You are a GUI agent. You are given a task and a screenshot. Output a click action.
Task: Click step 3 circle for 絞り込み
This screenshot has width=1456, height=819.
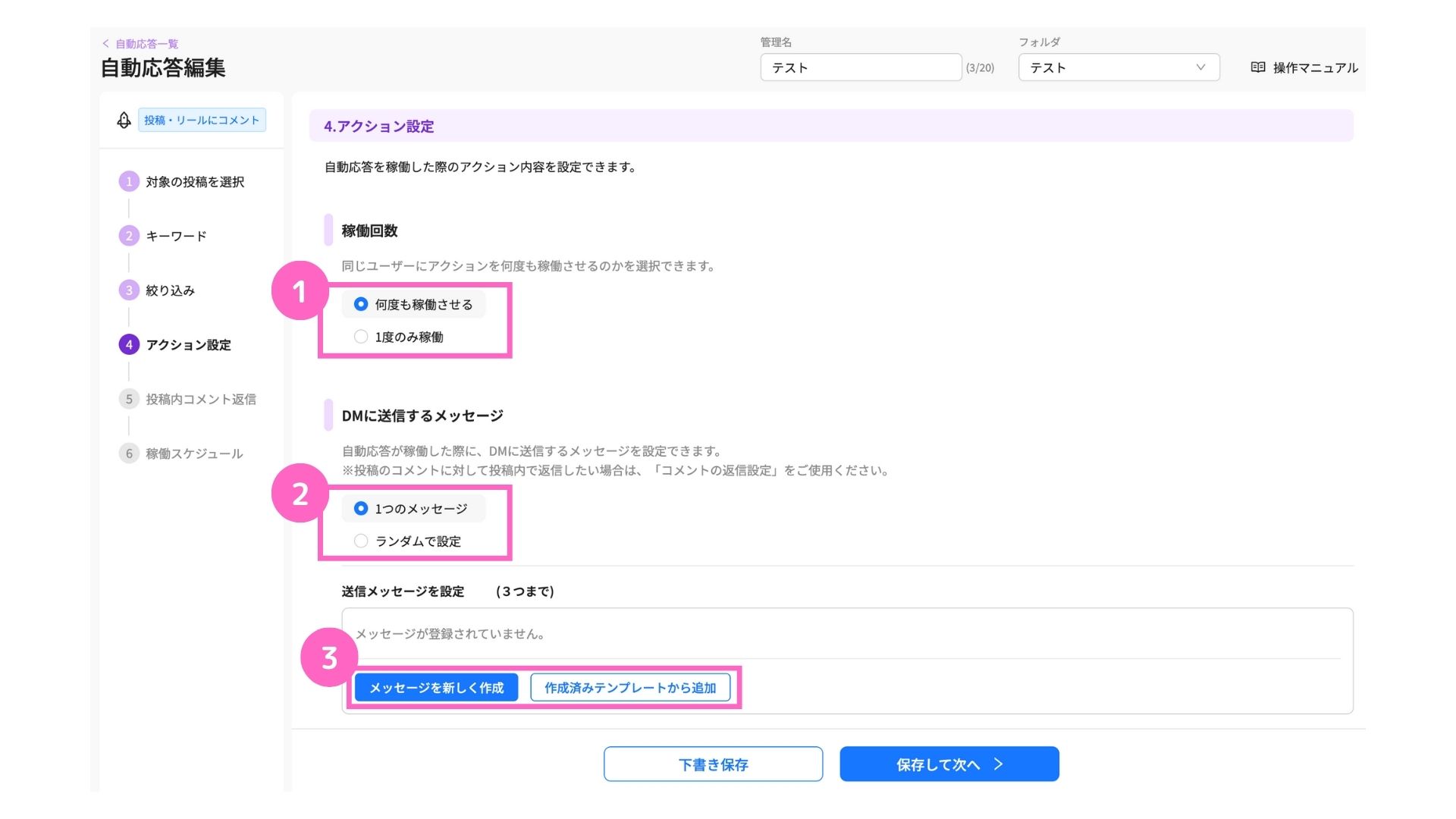click(129, 290)
